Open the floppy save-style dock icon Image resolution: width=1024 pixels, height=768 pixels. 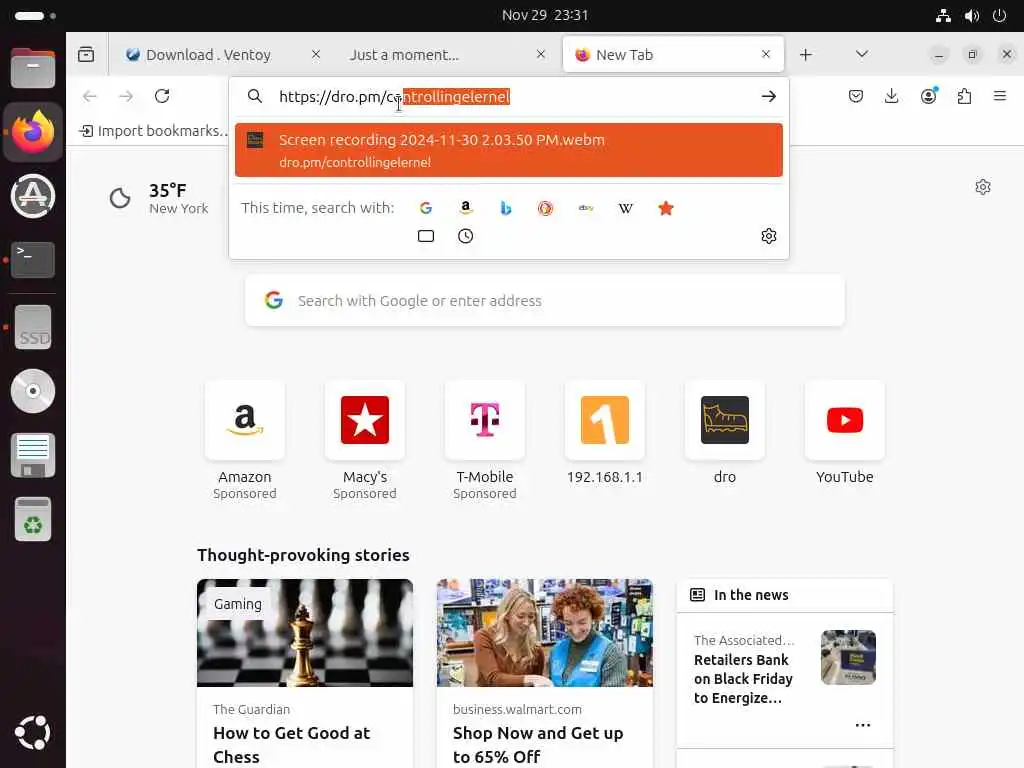click(x=33, y=455)
